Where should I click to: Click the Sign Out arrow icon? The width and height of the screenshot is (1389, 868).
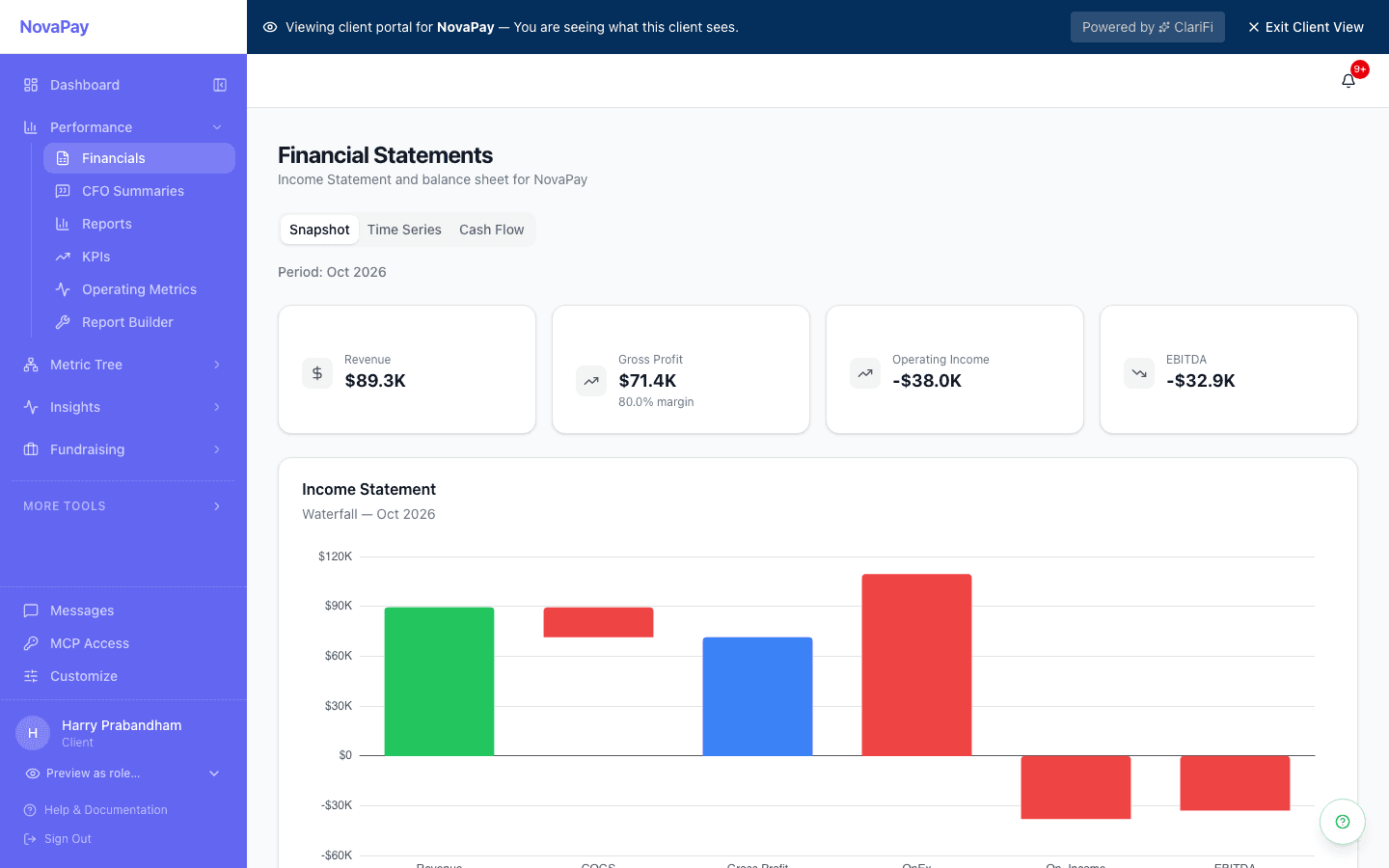pos(30,839)
